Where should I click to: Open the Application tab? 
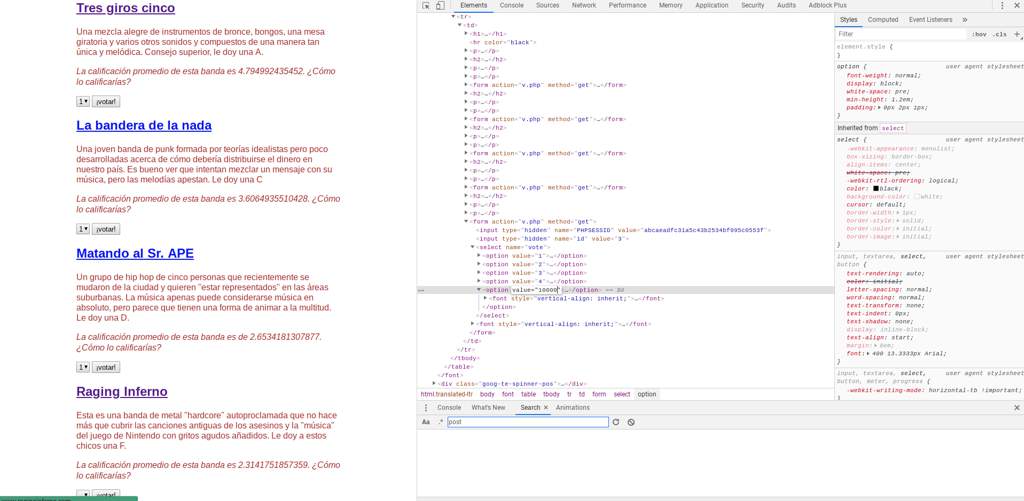pyautogui.click(x=712, y=5)
